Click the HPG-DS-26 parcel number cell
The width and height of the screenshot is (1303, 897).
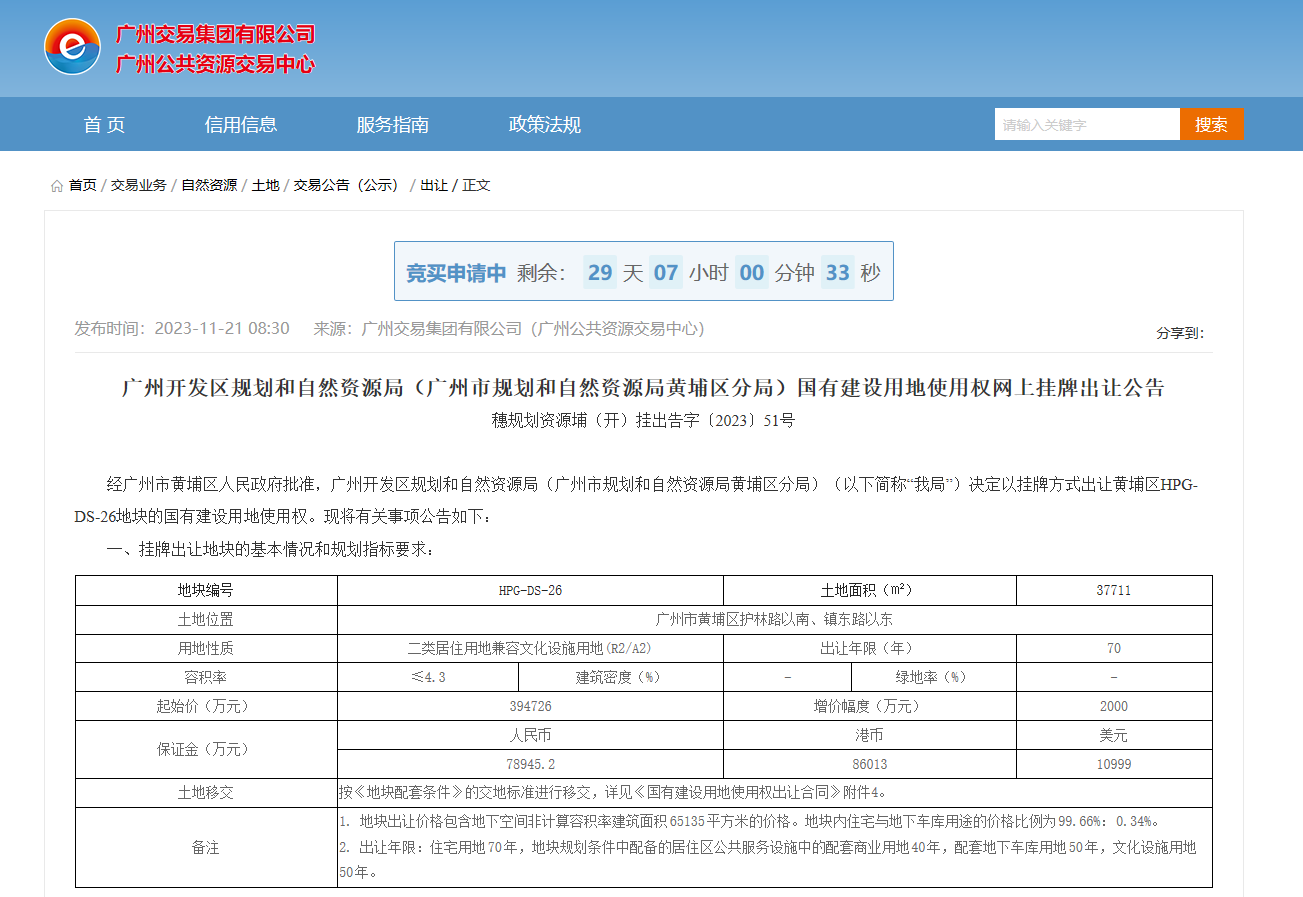(530, 591)
